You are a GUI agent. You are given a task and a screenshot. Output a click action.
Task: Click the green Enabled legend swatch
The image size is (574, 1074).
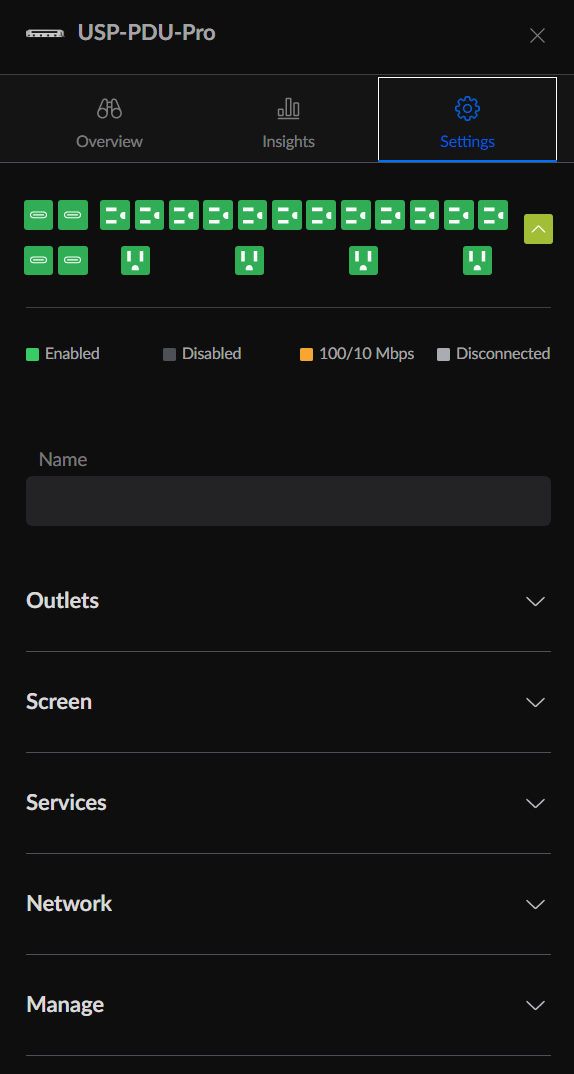32,354
